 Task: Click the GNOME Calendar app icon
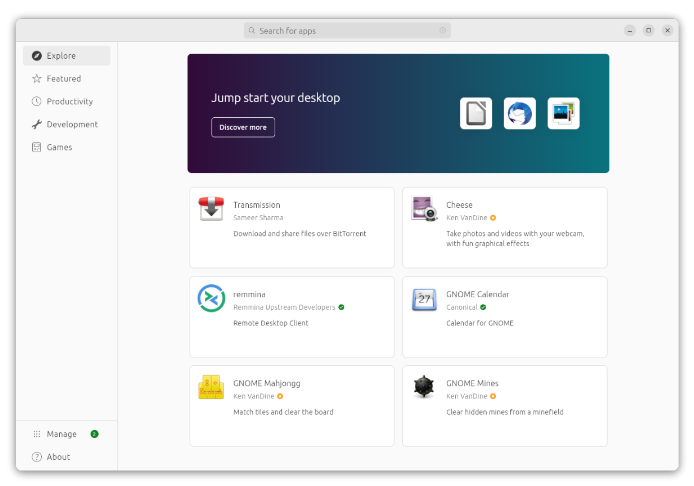click(x=424, y=299)
